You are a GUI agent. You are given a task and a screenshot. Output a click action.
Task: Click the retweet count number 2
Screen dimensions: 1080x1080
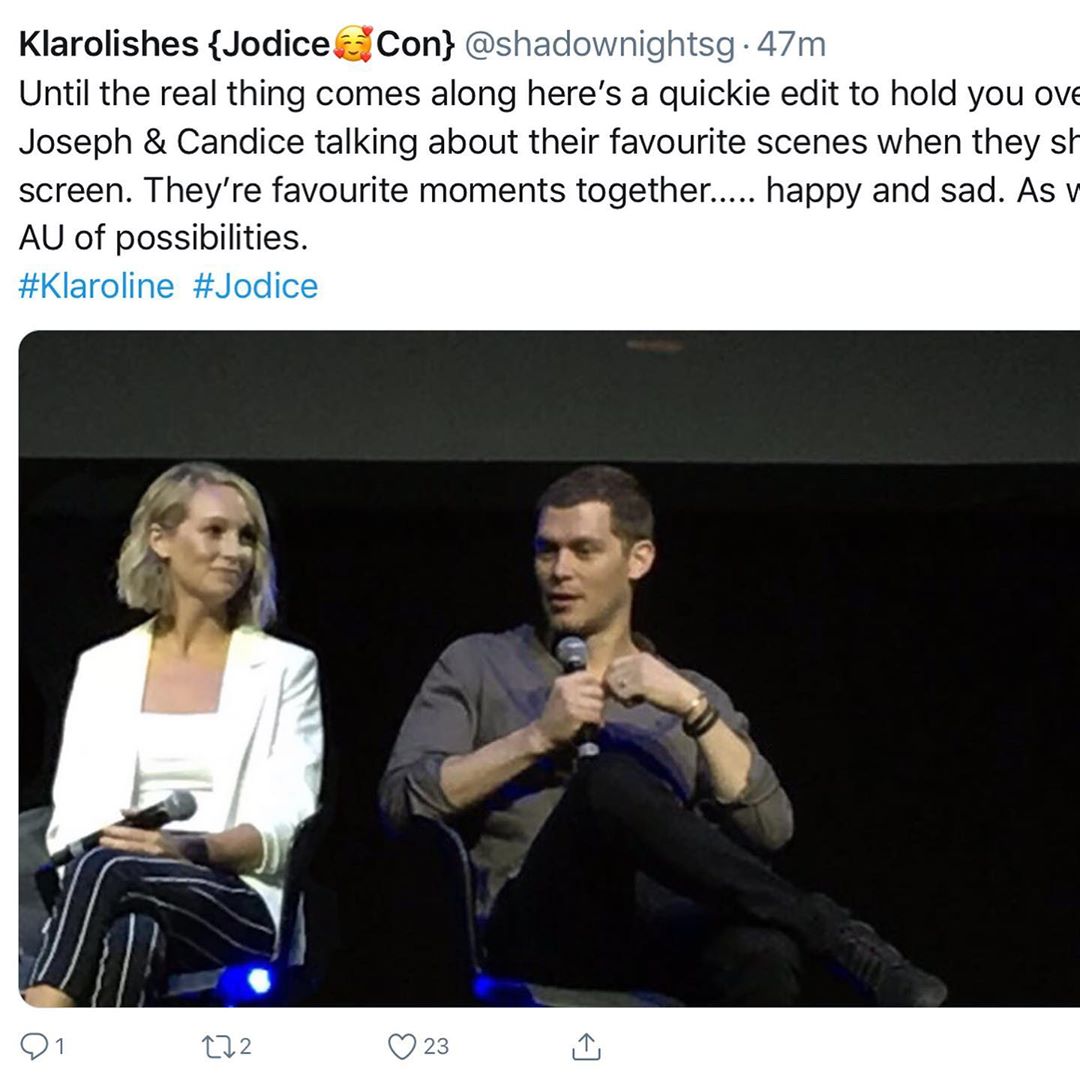click(245, 1047)
